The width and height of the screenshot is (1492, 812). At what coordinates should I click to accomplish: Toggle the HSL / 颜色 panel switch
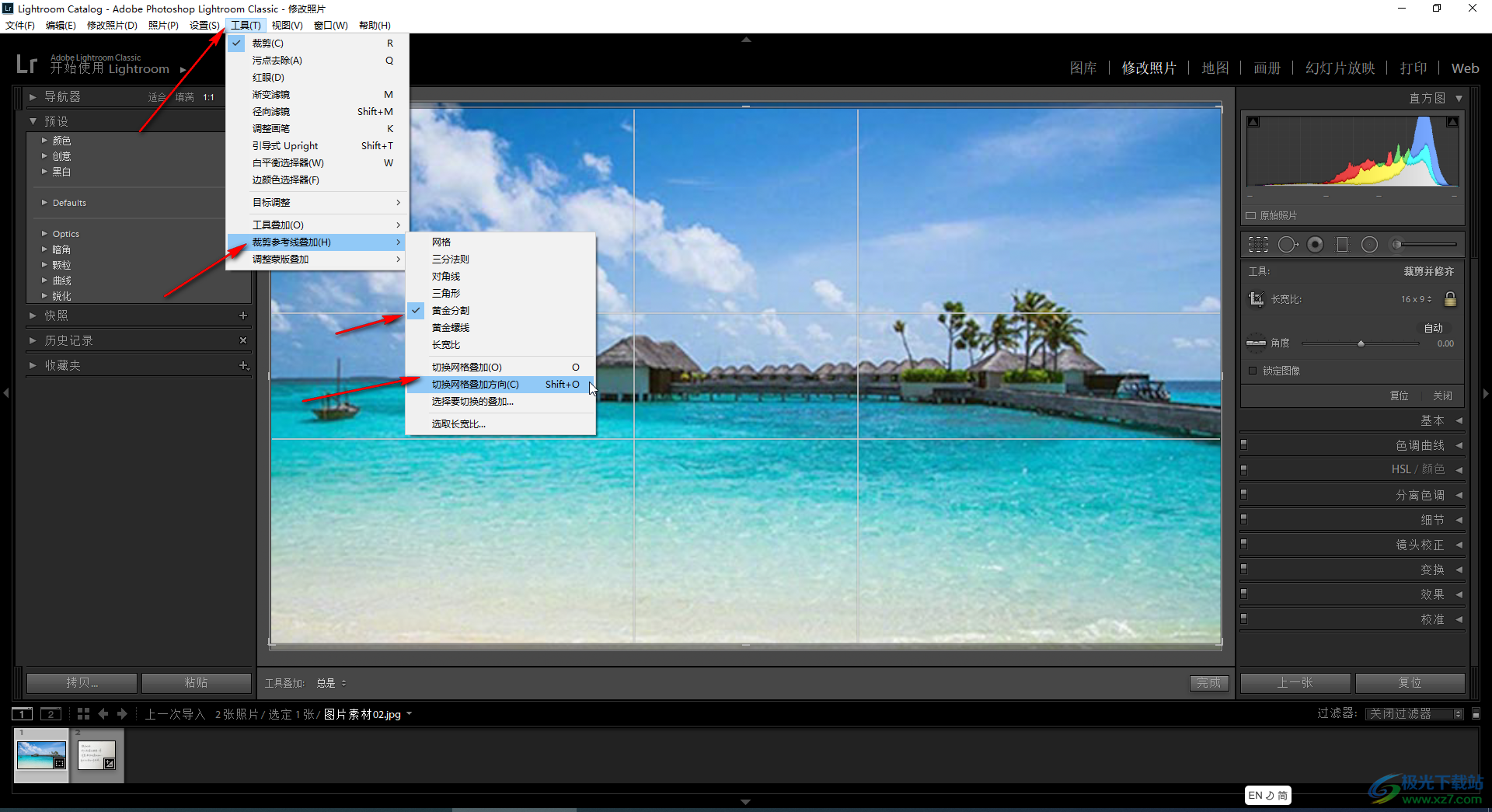click(x=1244, y=470)
